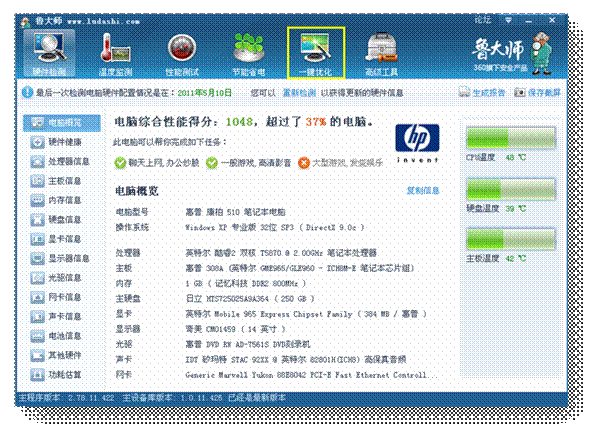Click the green check beside 一般游戏, 高清影音
The width and height of the screenshot is (603, 440).
pos(212,163)
